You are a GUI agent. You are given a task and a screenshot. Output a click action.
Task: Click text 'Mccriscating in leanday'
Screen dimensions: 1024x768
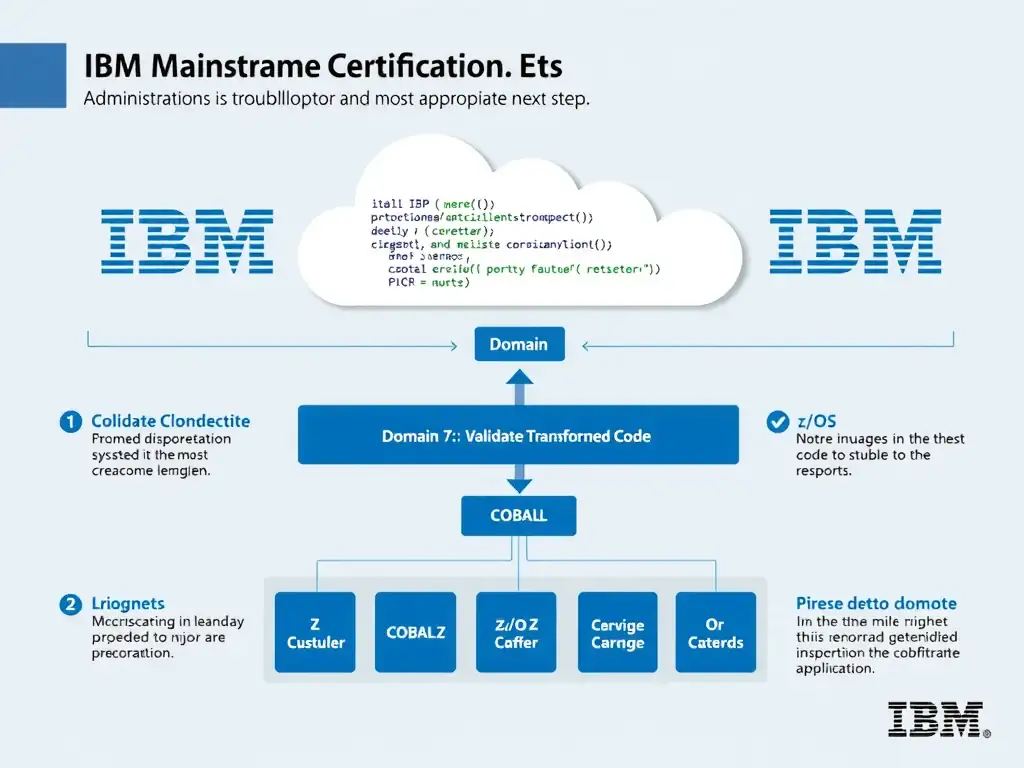coord(168,621)
